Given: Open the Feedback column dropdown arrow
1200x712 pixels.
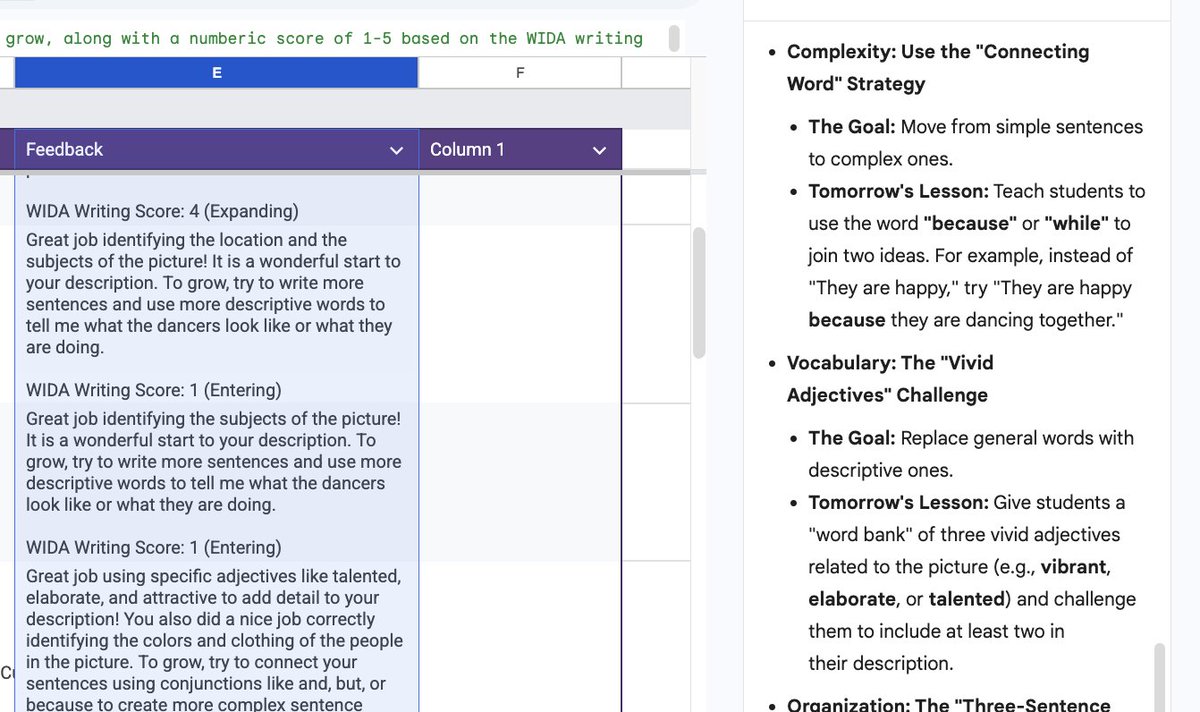Looking at the screenshot, I should coord(397,150).
